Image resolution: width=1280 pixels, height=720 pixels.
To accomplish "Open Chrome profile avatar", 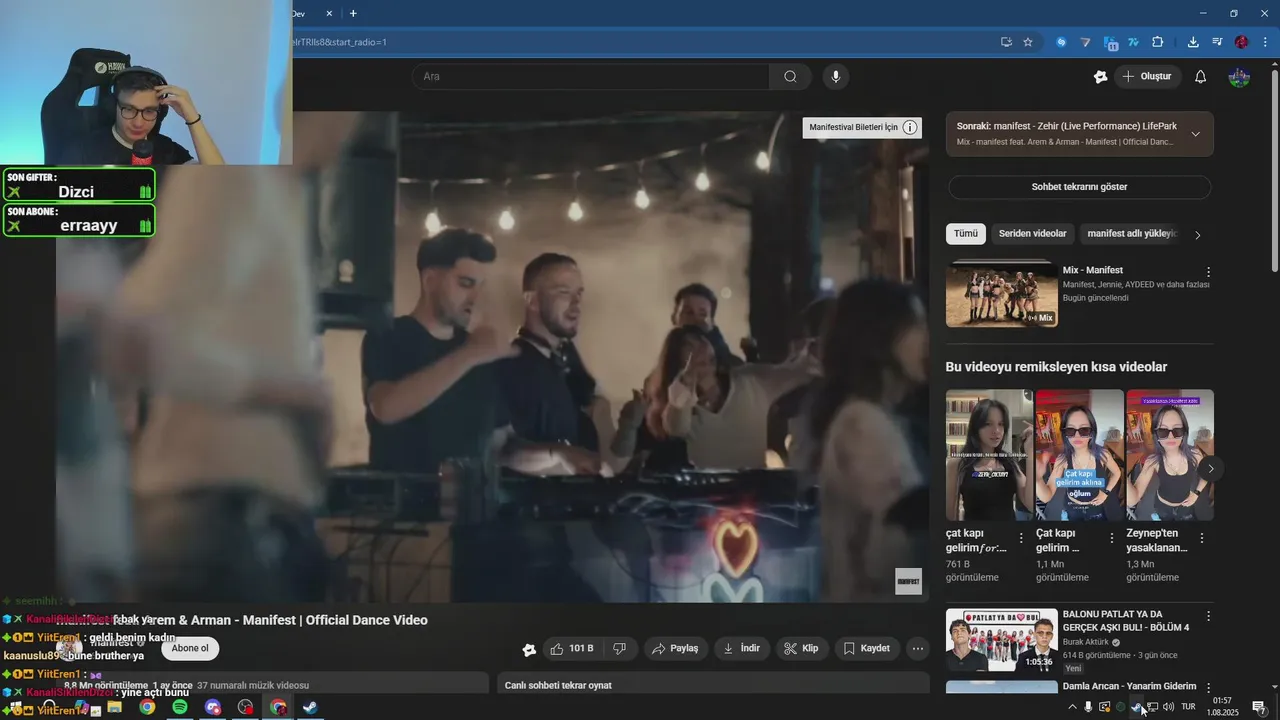I will click(1241, 42).
